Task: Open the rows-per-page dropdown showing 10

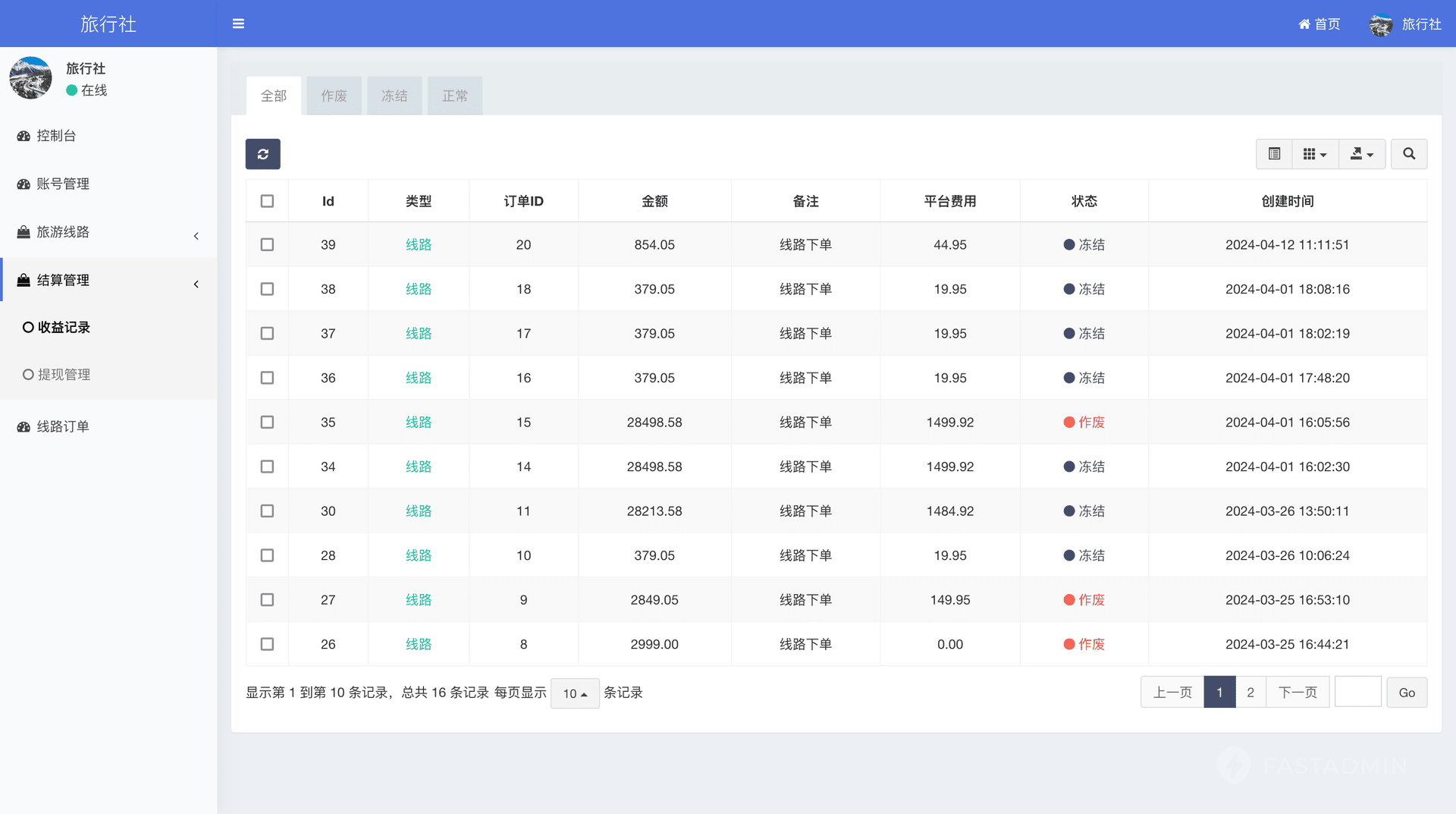Action: [575, 693]
